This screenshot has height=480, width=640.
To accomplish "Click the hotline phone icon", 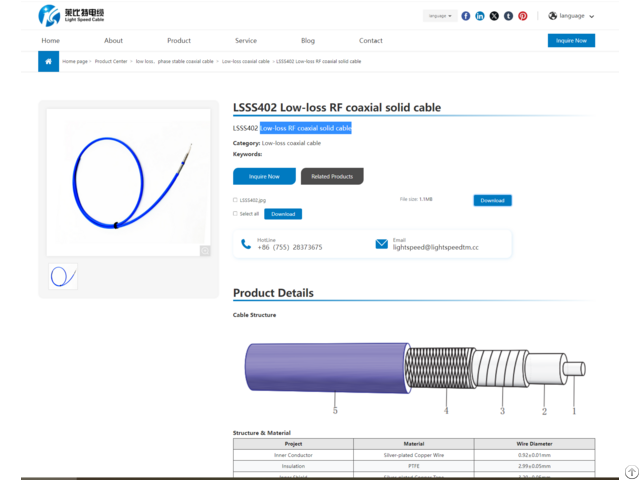I will [246, 244].
